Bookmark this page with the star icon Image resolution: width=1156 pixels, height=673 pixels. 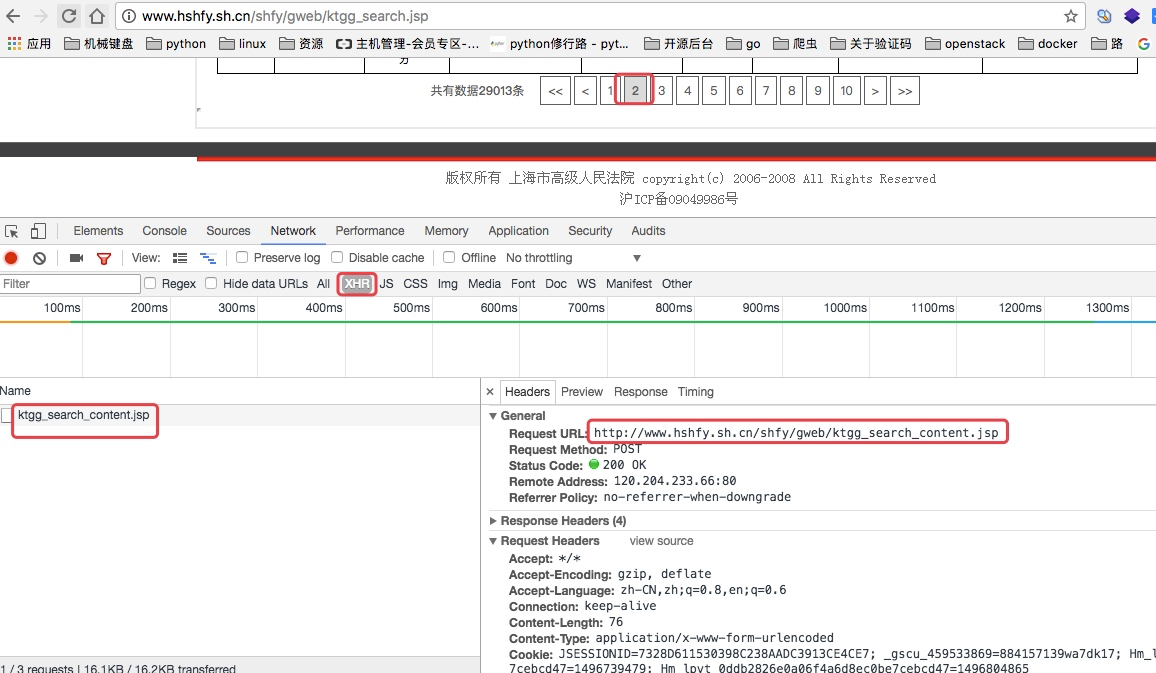point(1070,16)
